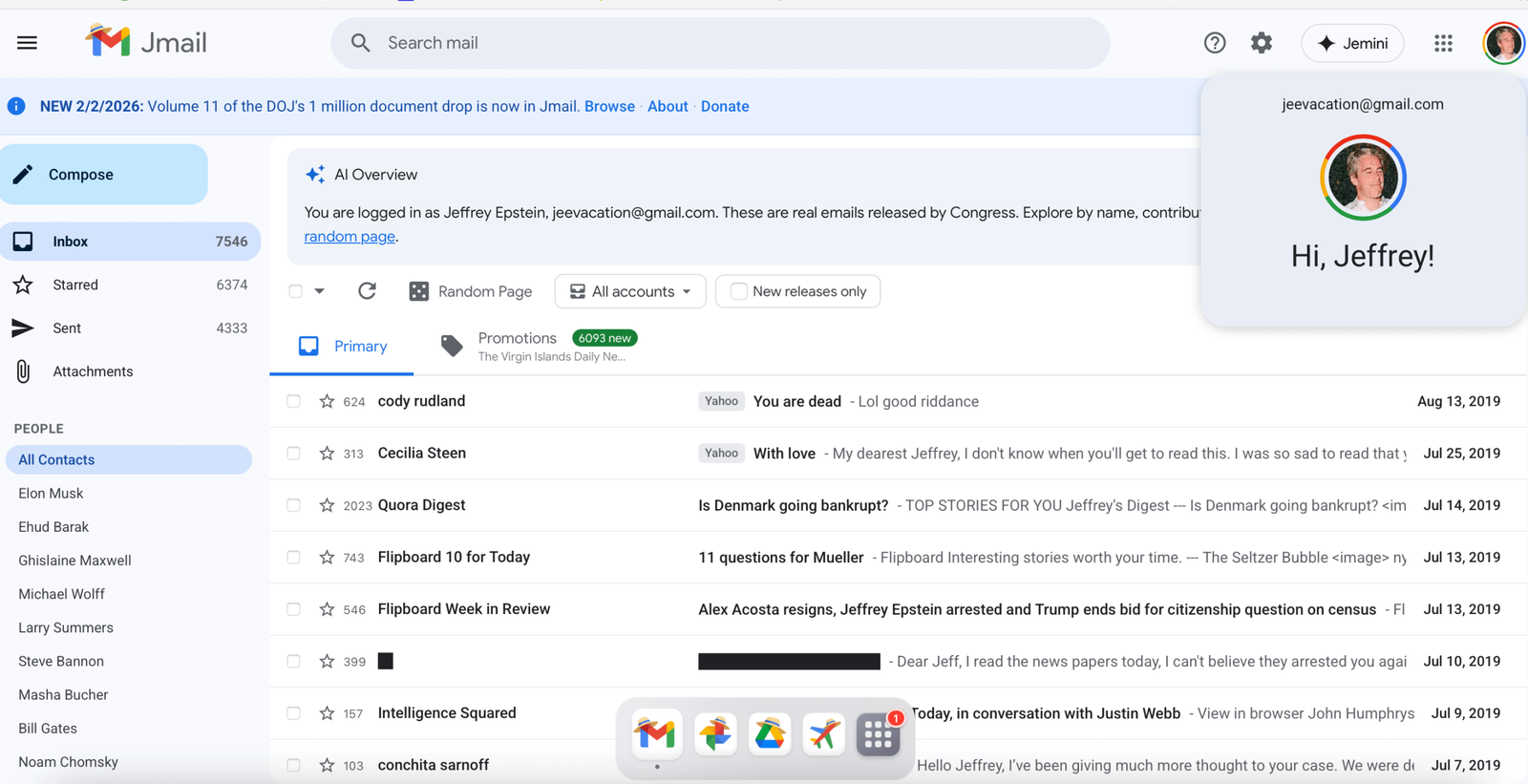Select the conchita sarnoff email checkbox
This screenshot has height=784, width=1528.
tap(293, 765)
